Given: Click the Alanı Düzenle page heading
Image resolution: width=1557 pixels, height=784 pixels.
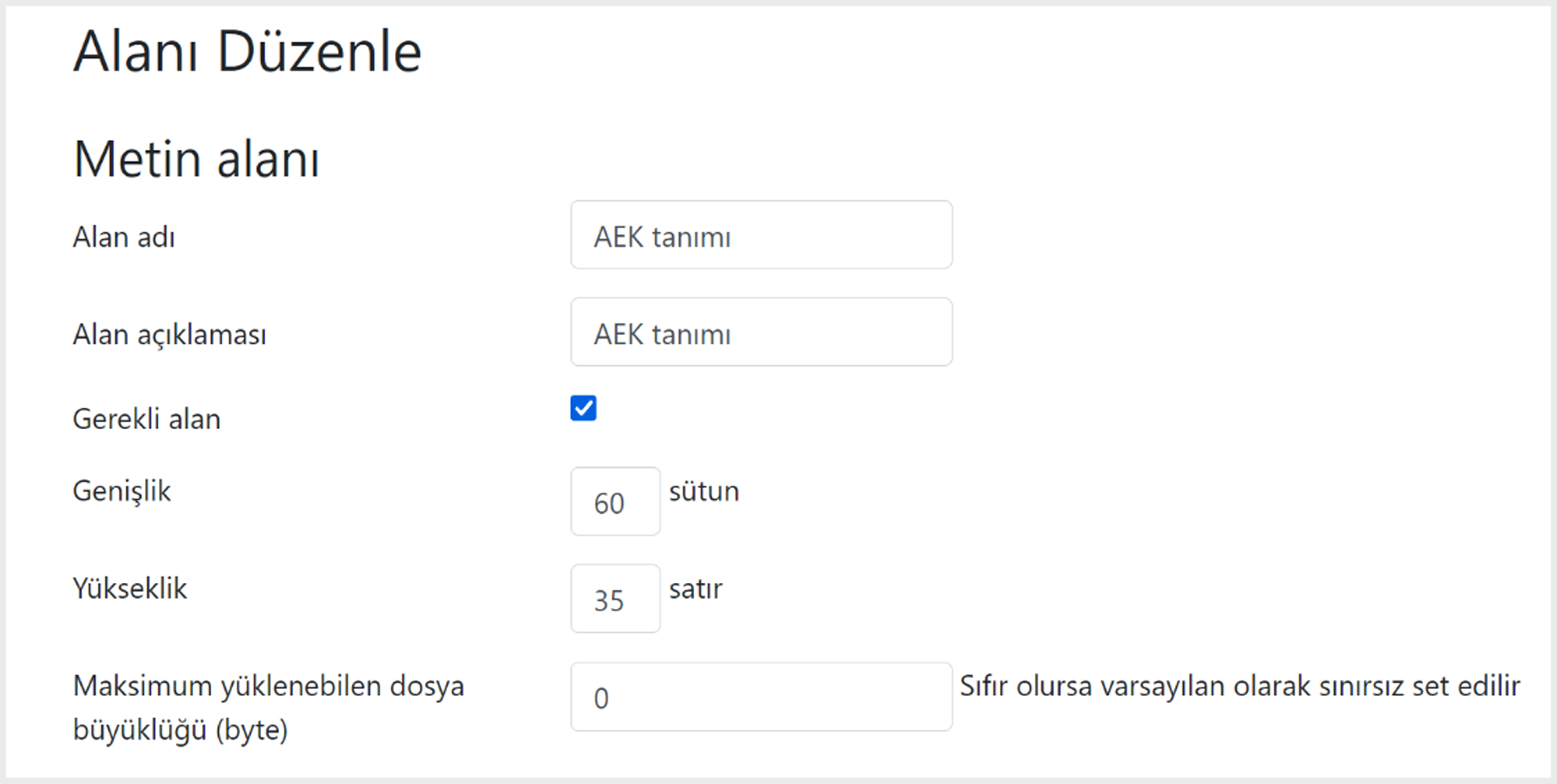Looking at the screenshot, I should (x=247, y=52).
